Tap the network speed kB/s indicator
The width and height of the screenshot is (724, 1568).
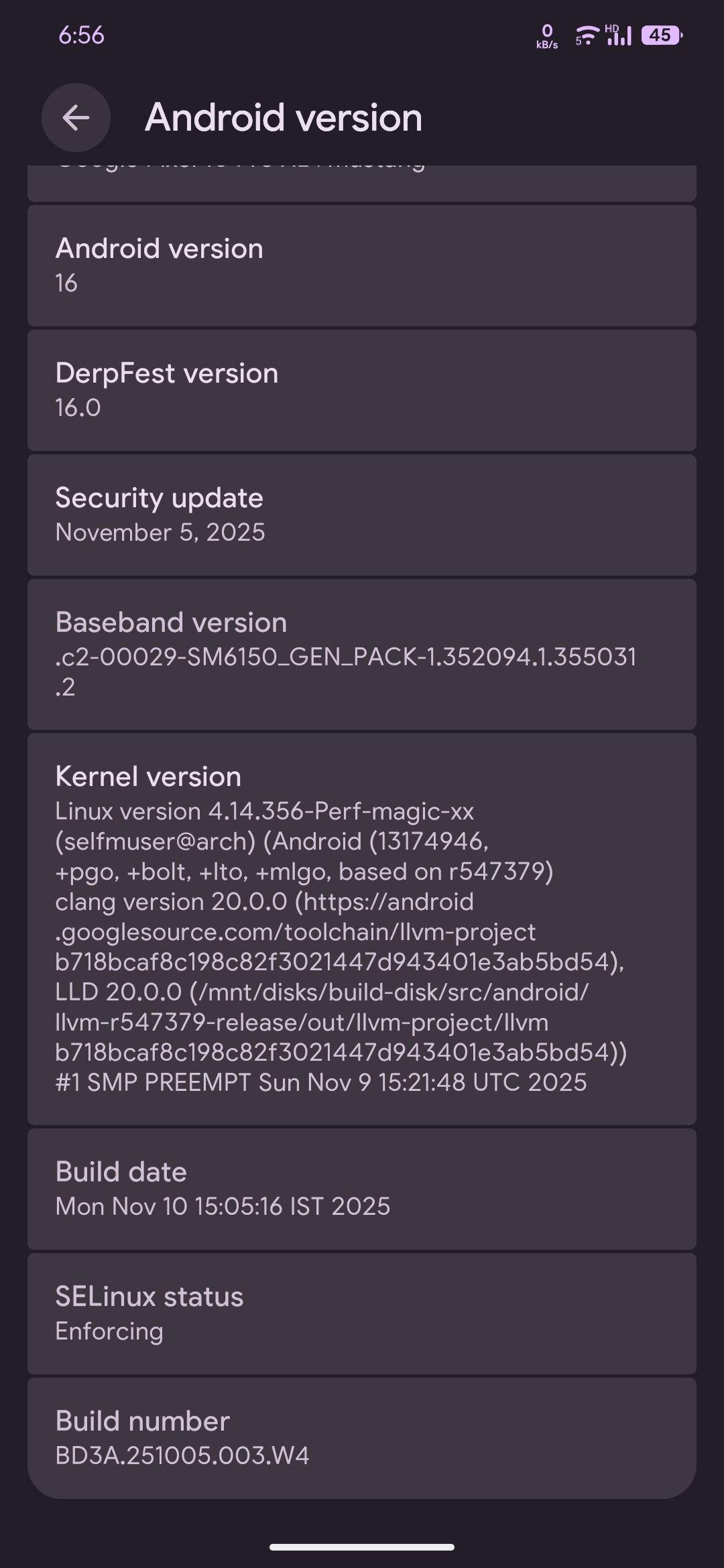[x=547, y=36]
